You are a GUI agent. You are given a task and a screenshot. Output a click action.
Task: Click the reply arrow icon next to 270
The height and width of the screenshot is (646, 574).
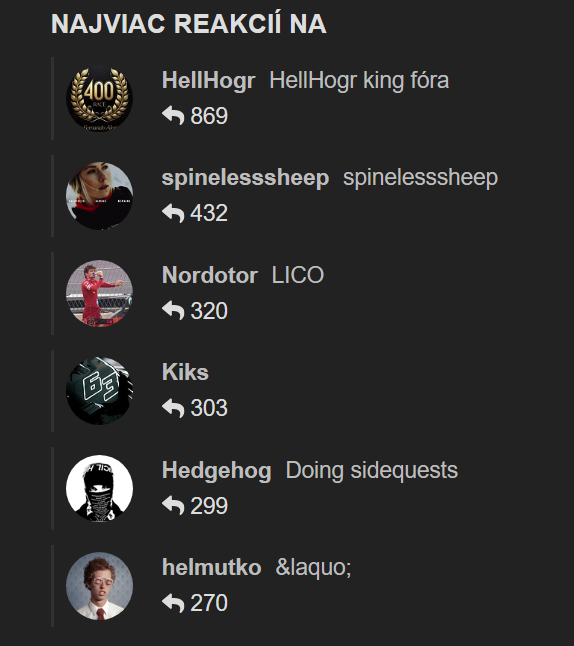173,603
